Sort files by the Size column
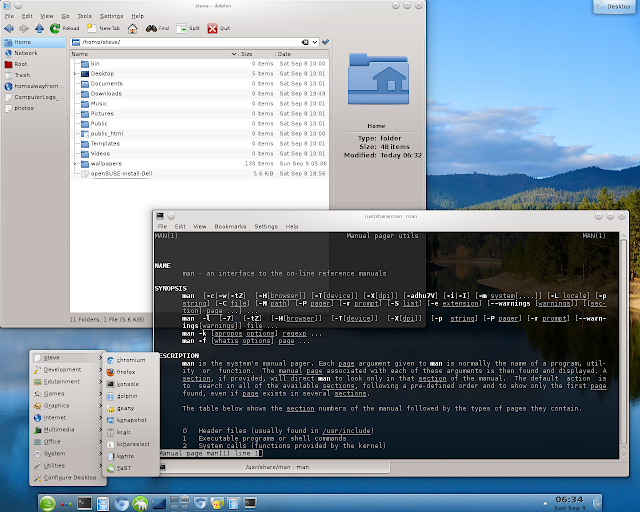Image resolution: width=640 pixels, height=512 pixels. 257,54
